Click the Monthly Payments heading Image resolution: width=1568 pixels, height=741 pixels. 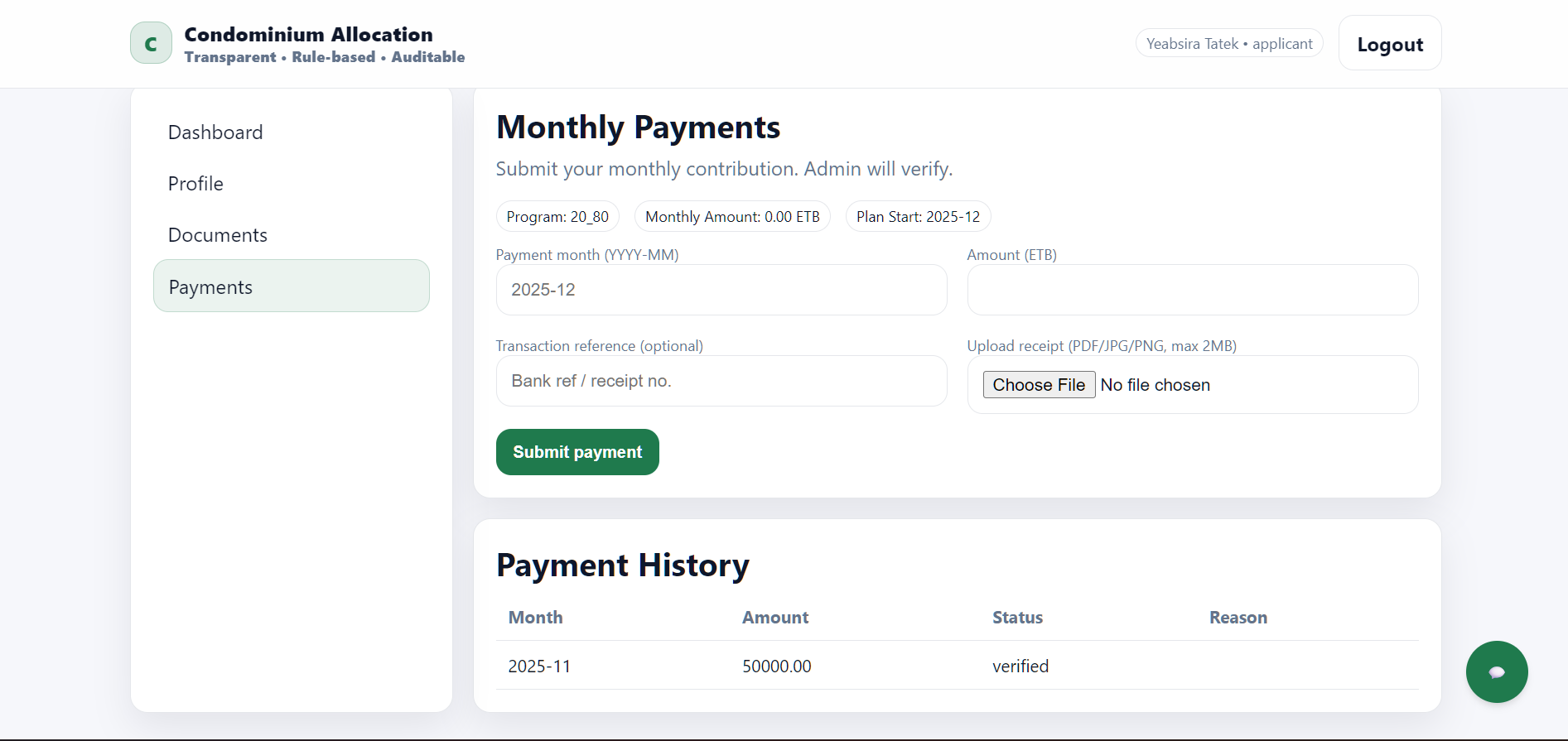point(638,128)
